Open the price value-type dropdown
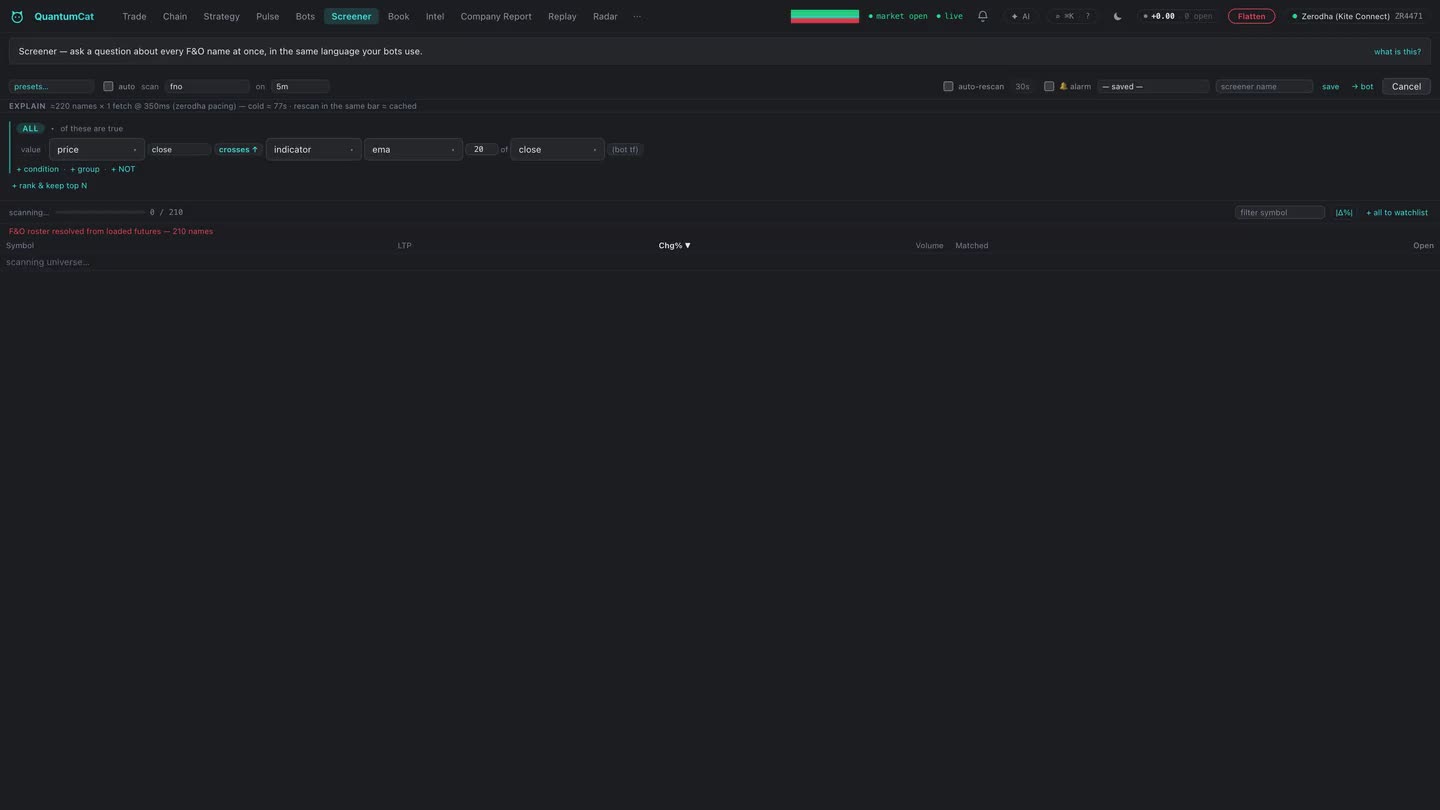This screenshot has width=1440, height=810. [x=97, y=149]
